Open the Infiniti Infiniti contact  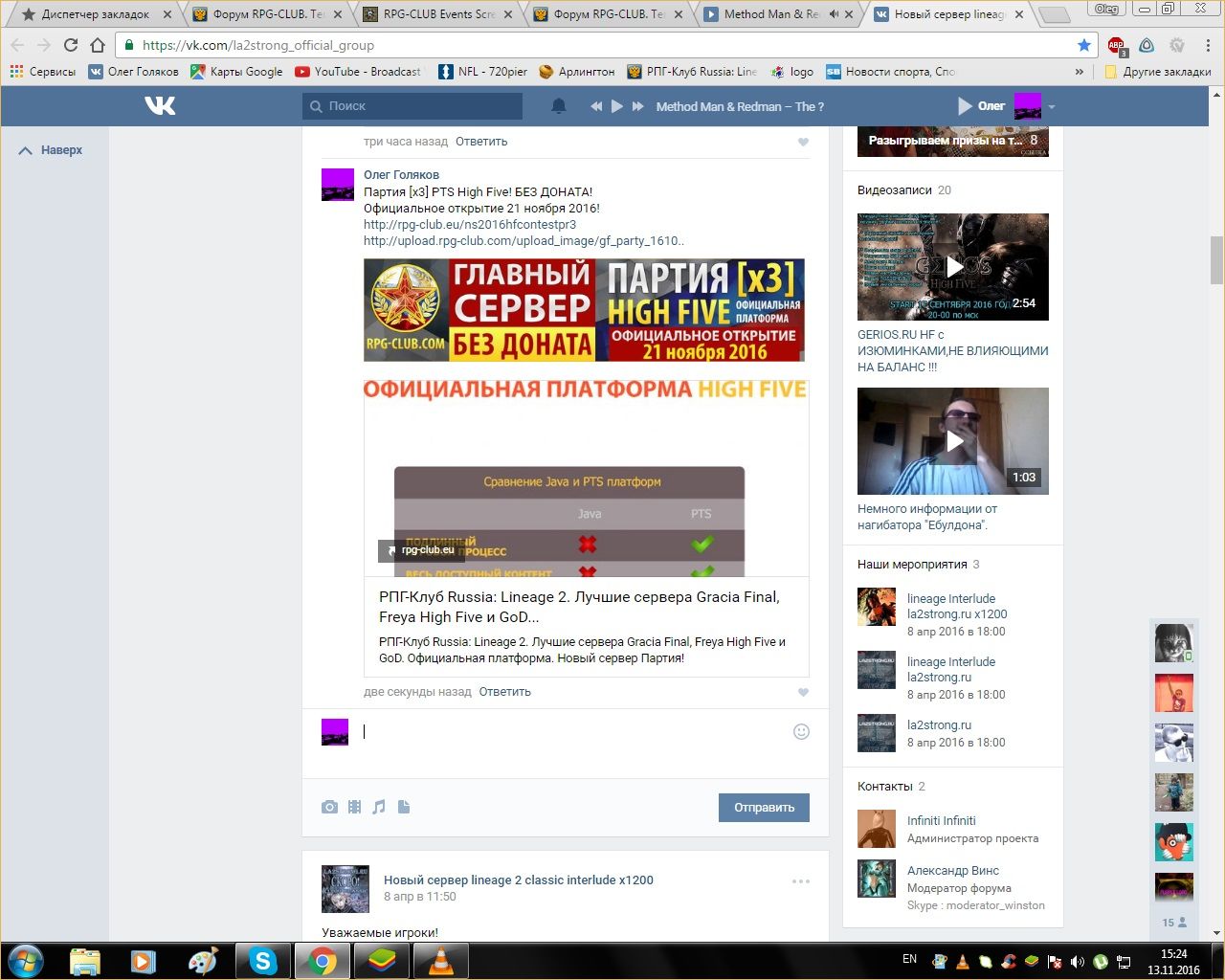click(x=942, y=821)
